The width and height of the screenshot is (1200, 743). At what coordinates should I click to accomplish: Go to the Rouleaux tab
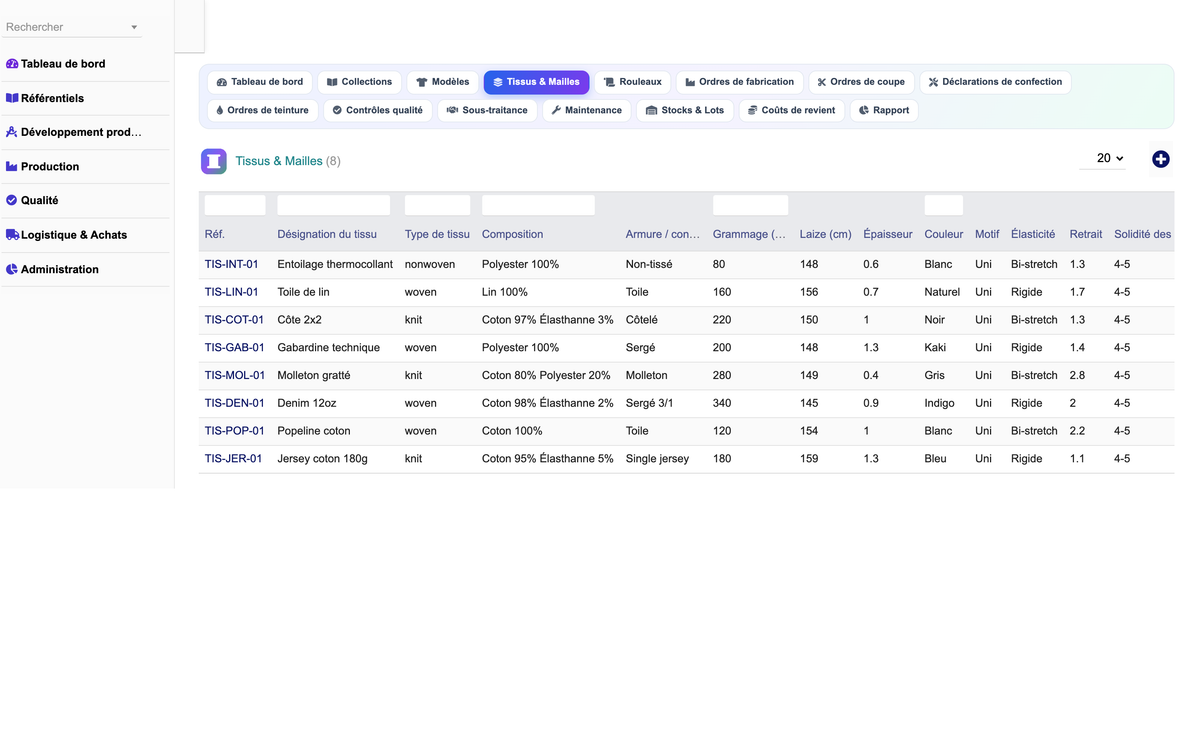tap(633, 82)
